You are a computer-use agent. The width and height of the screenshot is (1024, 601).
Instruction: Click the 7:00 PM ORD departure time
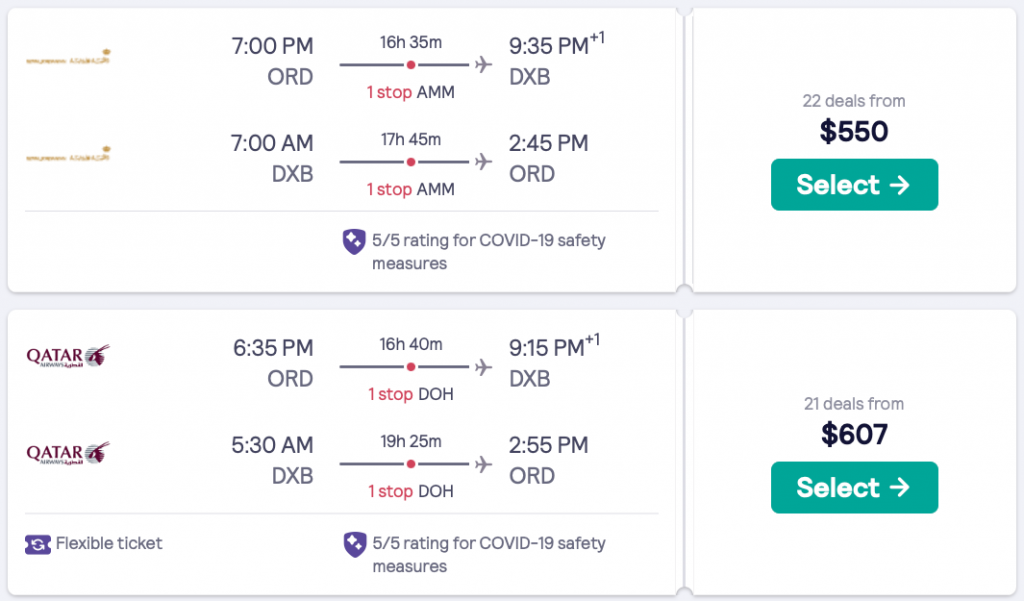pyautogui.click(x=272, y=46)
